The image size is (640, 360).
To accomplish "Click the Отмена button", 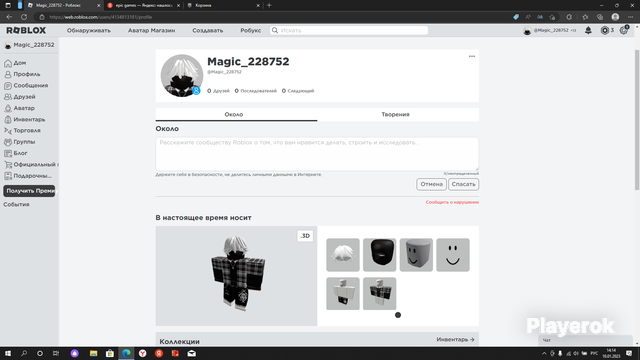I will [431, 184].
